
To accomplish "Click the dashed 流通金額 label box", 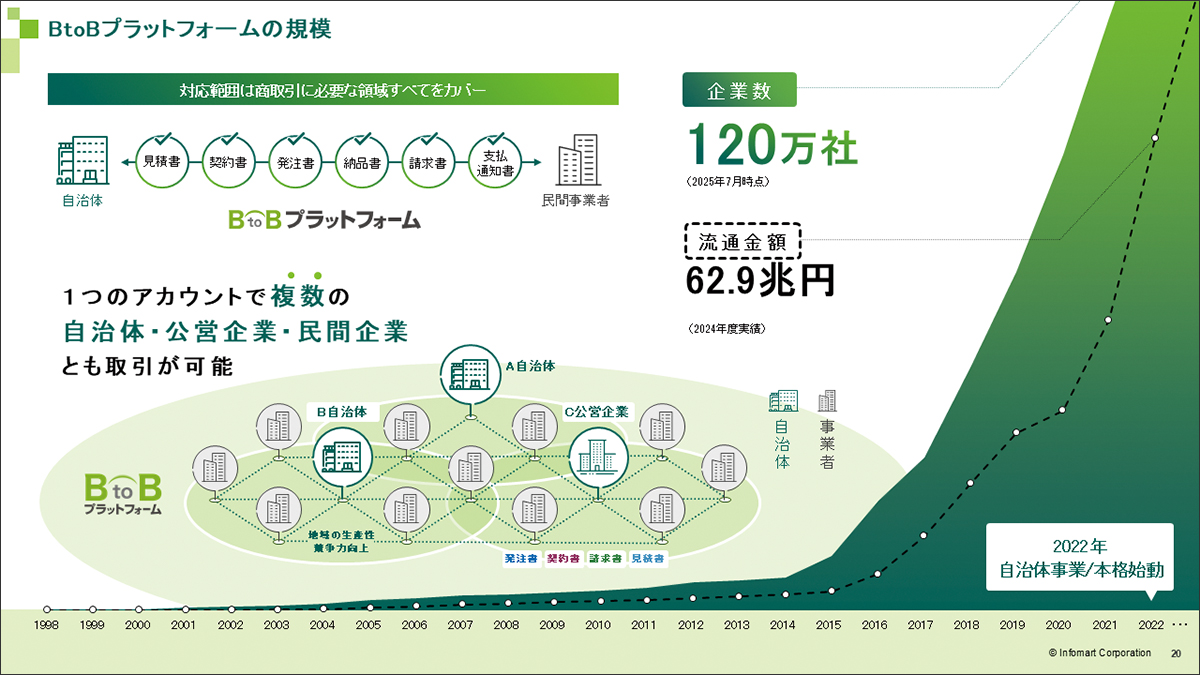I will point(743,241).
